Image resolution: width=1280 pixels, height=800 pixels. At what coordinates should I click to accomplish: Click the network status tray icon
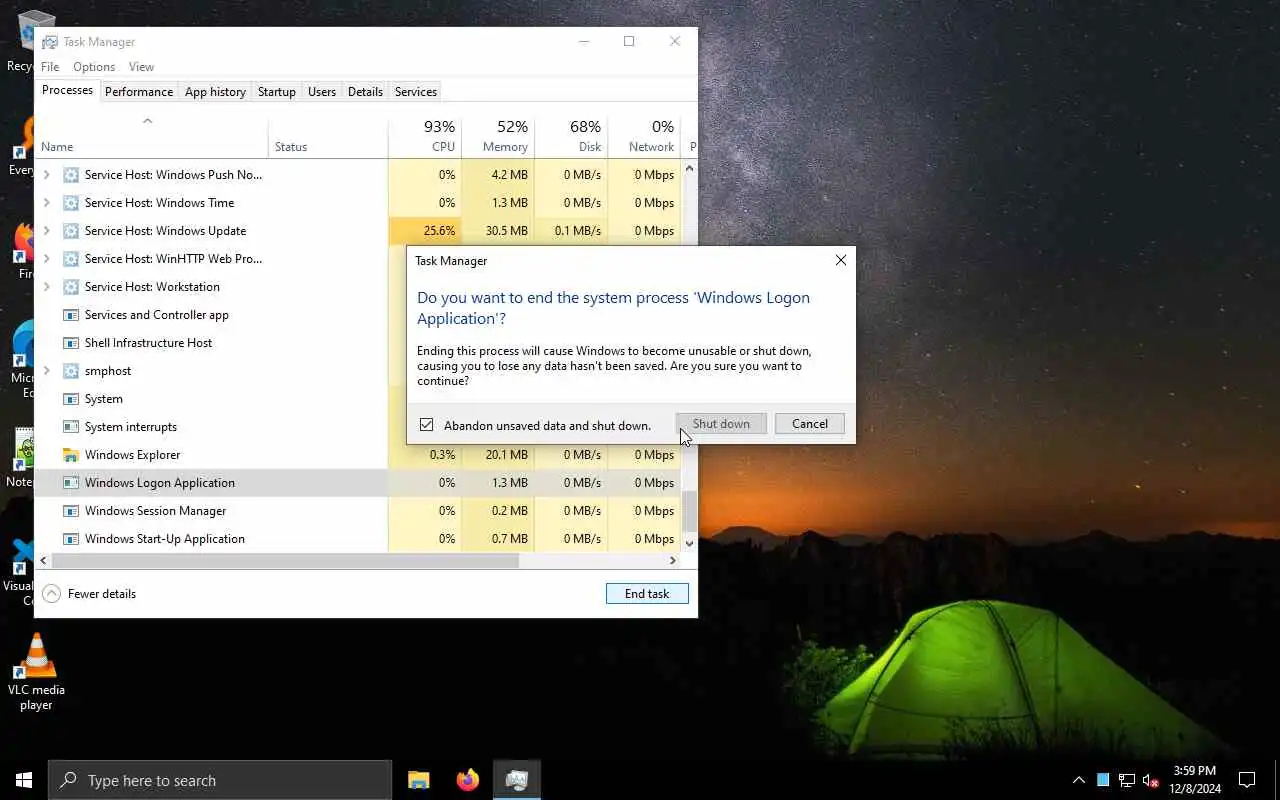[1127, 780]
